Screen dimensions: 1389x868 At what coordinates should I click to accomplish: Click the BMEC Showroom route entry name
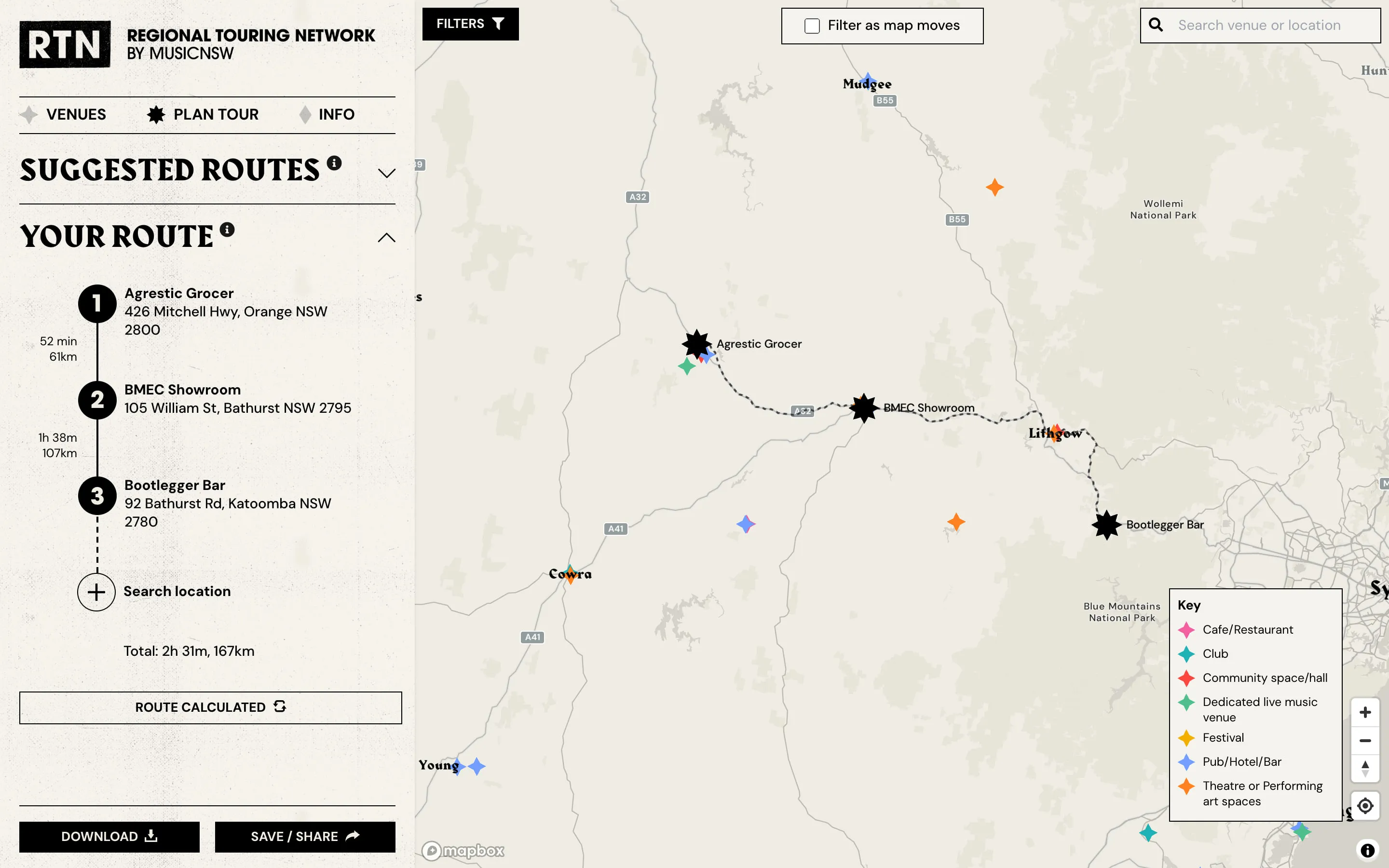(182, 390)
